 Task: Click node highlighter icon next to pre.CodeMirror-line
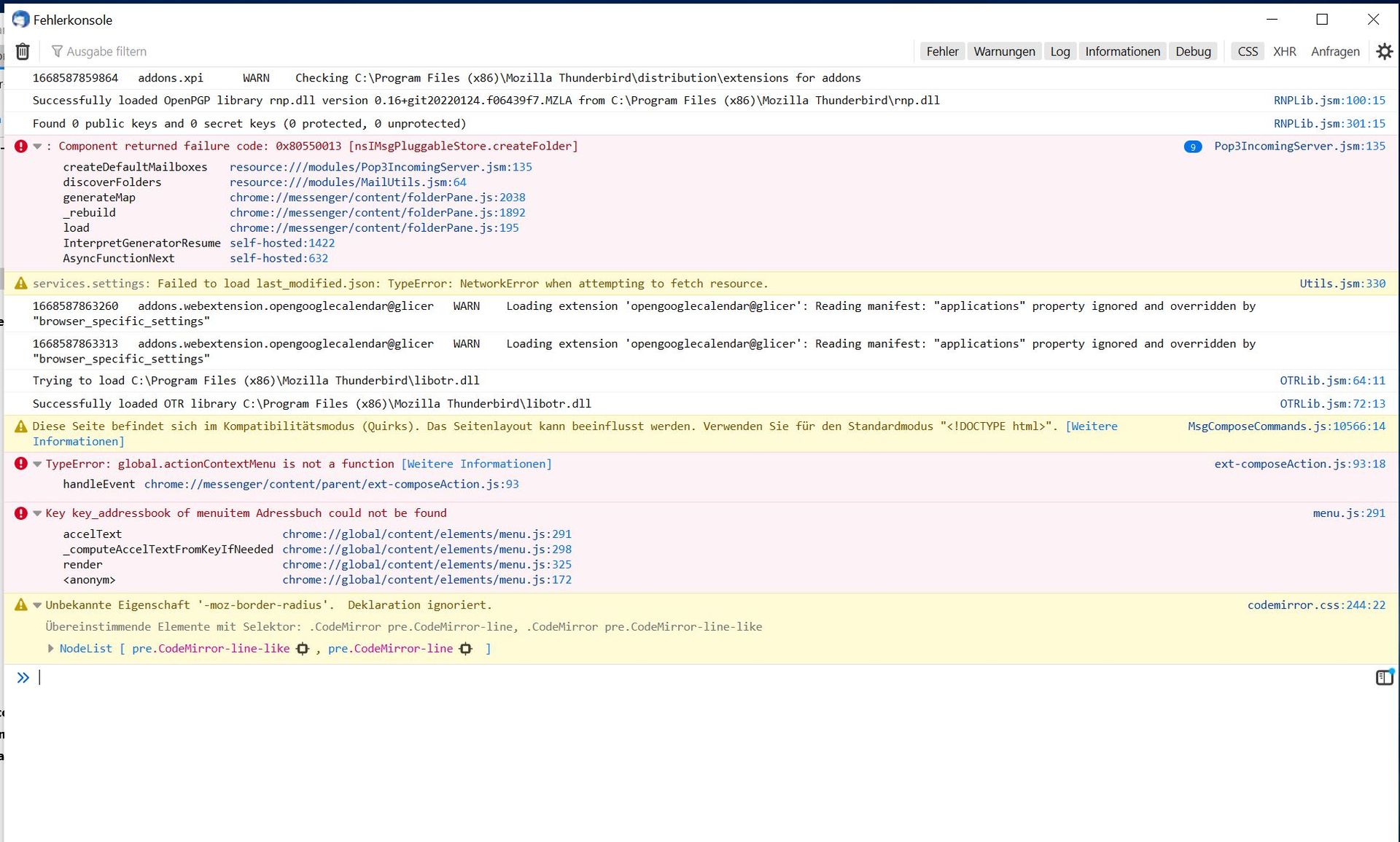(x=466, y=649)
